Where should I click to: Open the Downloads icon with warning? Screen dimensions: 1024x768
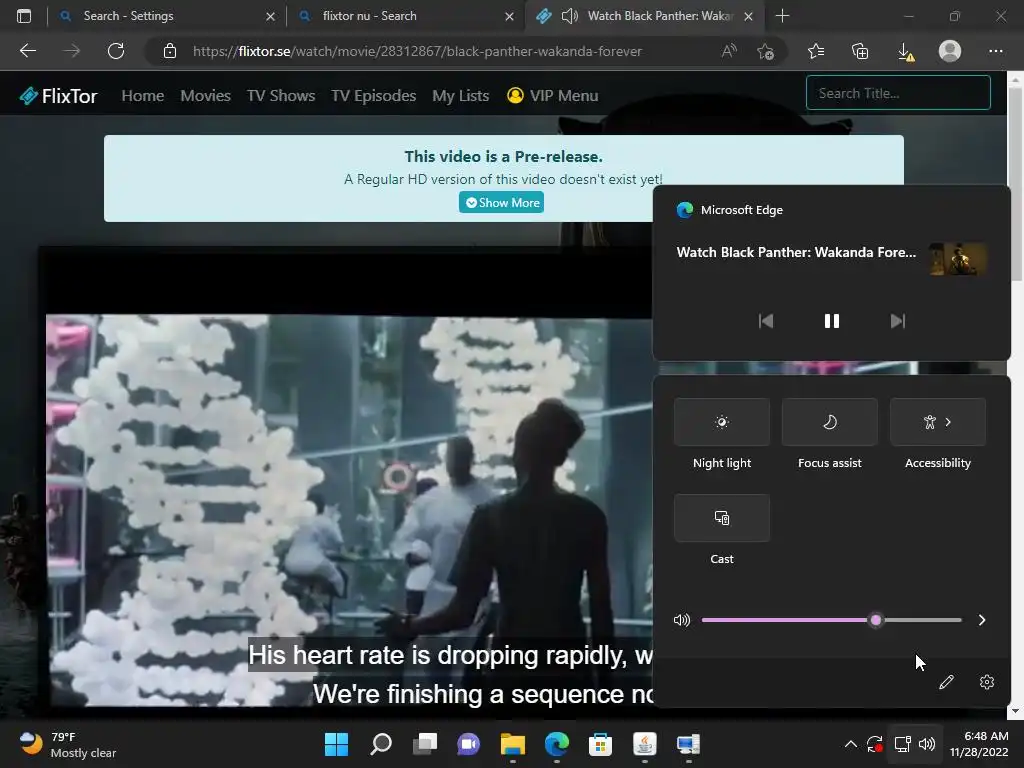click(906, 52)
